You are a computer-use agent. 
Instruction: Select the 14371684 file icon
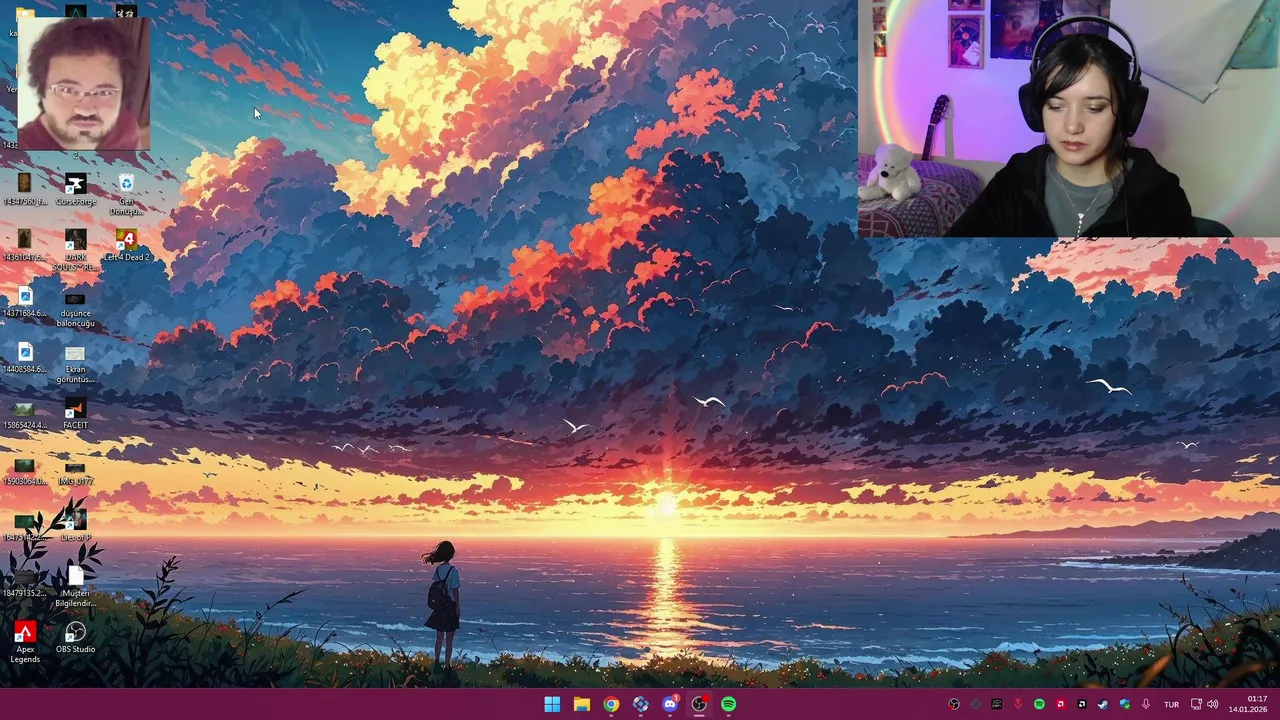coord(25,302)
